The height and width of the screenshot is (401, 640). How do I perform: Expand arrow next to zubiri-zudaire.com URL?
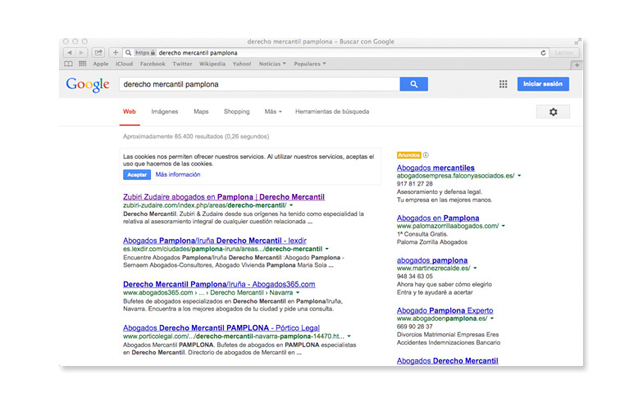pyautogui.click(x=291, y=205)
